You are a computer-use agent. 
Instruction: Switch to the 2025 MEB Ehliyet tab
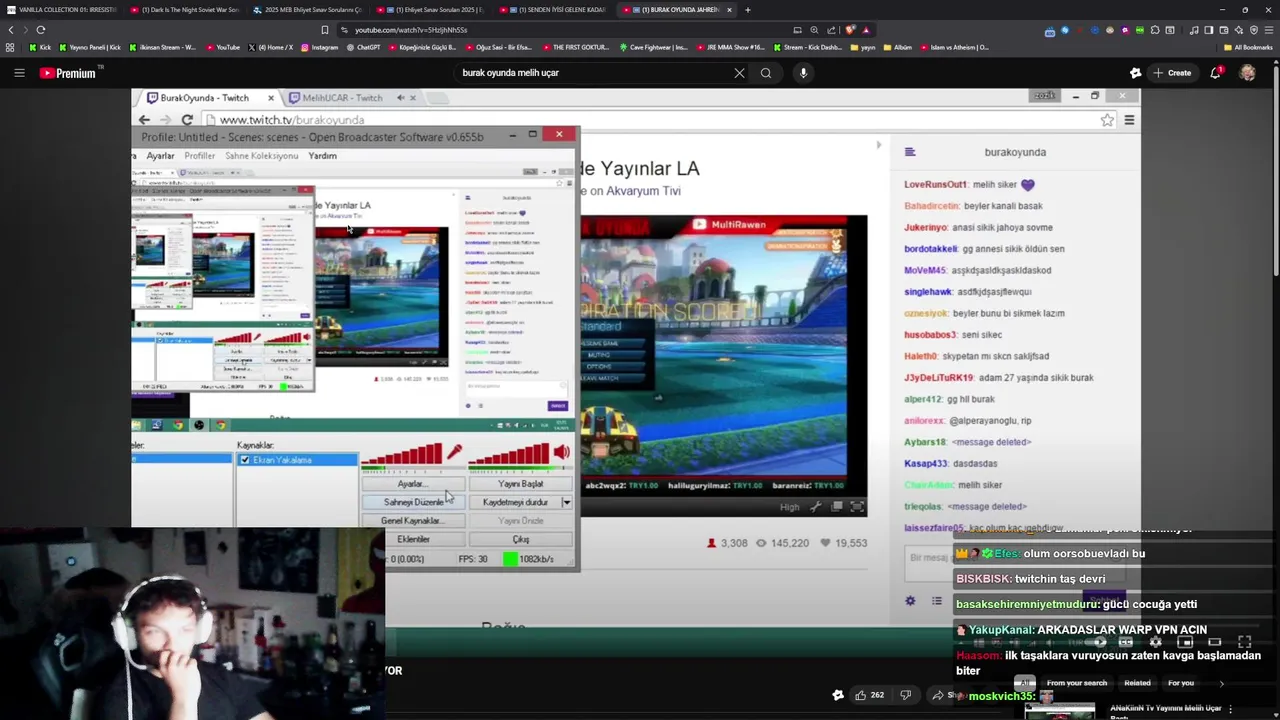tap(306, 10)
